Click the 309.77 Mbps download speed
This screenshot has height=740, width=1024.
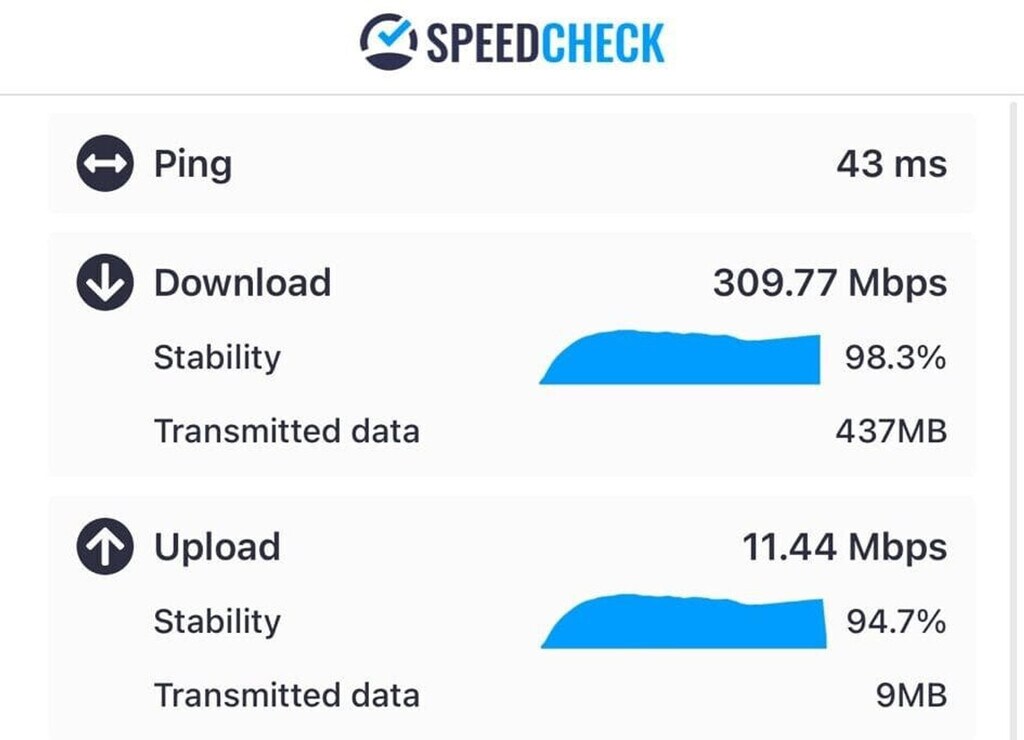pos(829,283)
